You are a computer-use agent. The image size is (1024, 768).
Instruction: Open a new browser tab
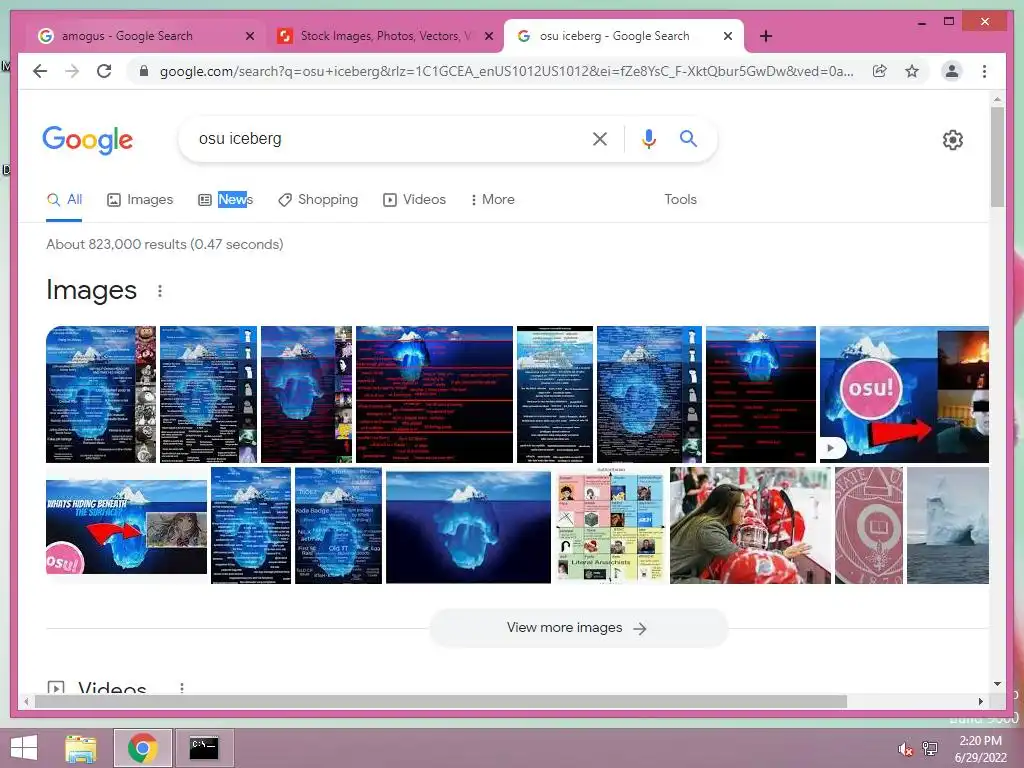coord(766,36)
